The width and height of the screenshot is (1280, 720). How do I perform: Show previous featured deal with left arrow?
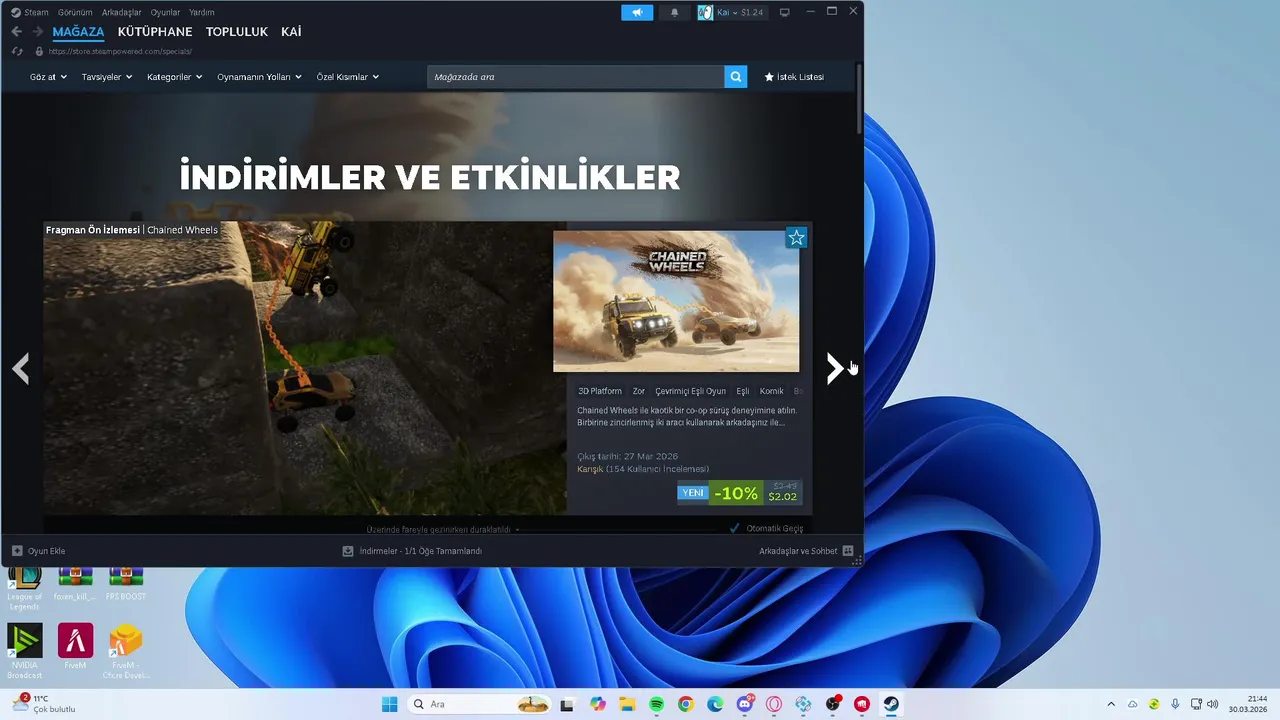click(20, 369)
